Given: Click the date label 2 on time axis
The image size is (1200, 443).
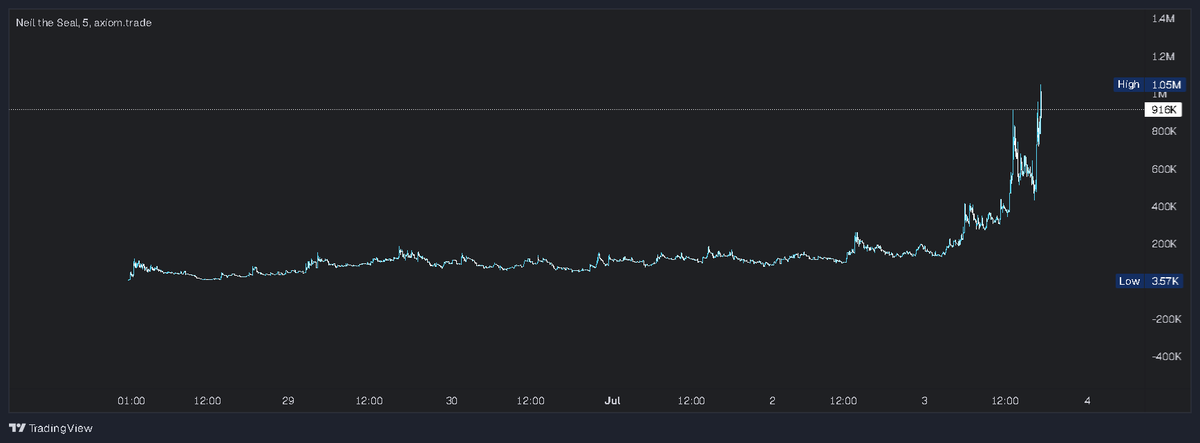Looking at the screenshot, I should [773, 401].
